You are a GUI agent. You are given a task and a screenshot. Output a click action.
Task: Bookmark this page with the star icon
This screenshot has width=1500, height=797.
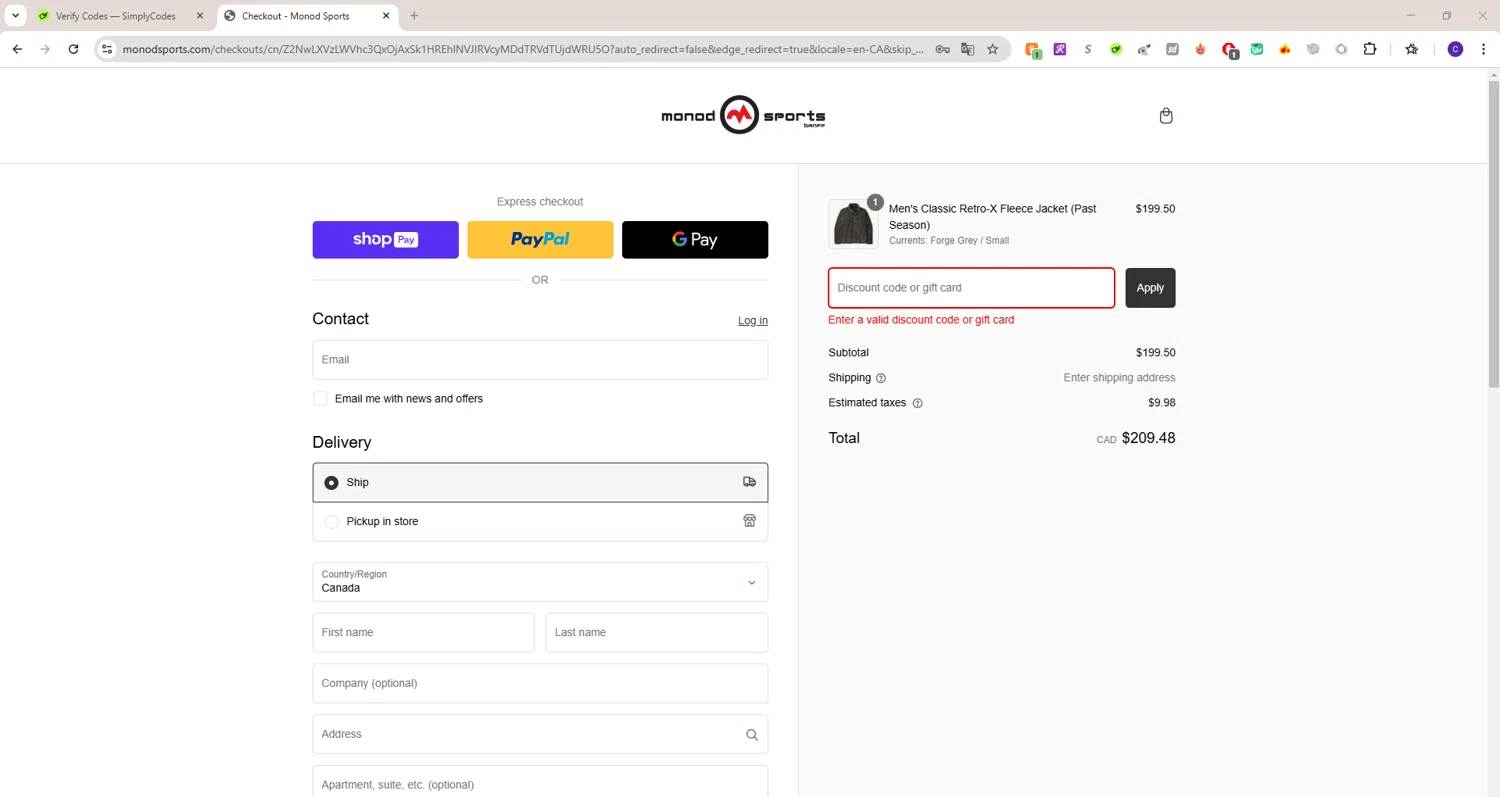click(992, 49)
